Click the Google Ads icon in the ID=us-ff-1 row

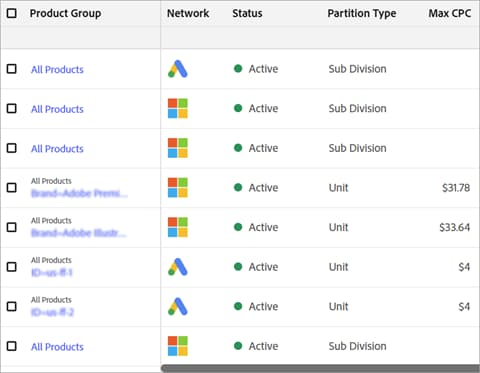click(178, 267)
